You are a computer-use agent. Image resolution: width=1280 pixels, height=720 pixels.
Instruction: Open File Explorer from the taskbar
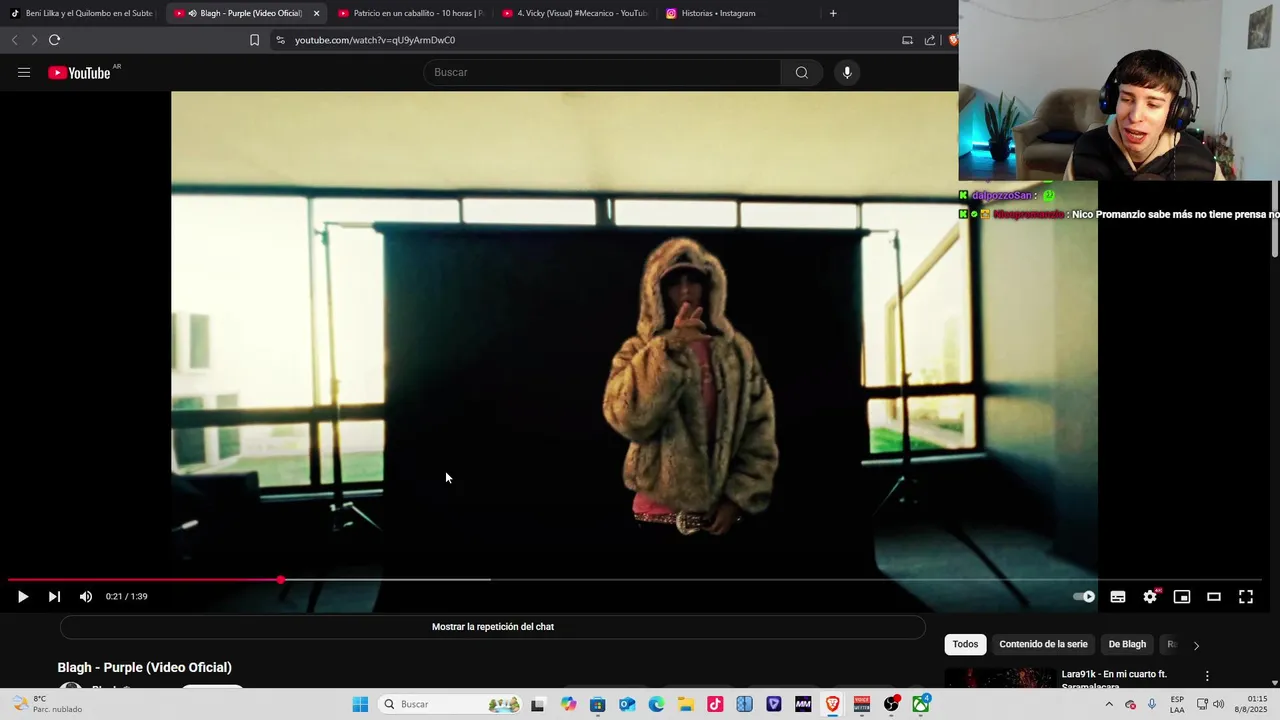pyautogui.click(x=686, y=704)
